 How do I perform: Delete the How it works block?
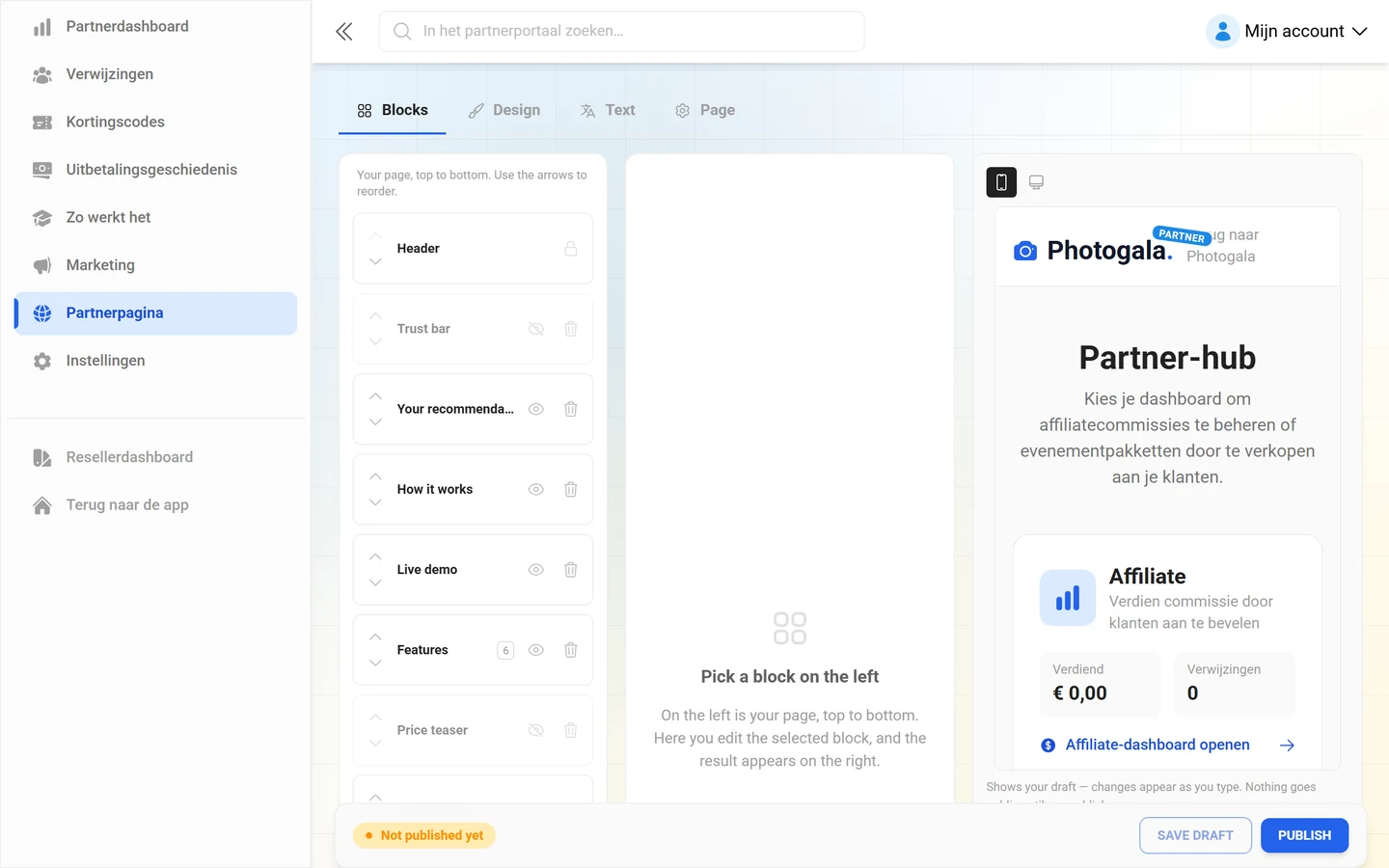tap(571, 489)
